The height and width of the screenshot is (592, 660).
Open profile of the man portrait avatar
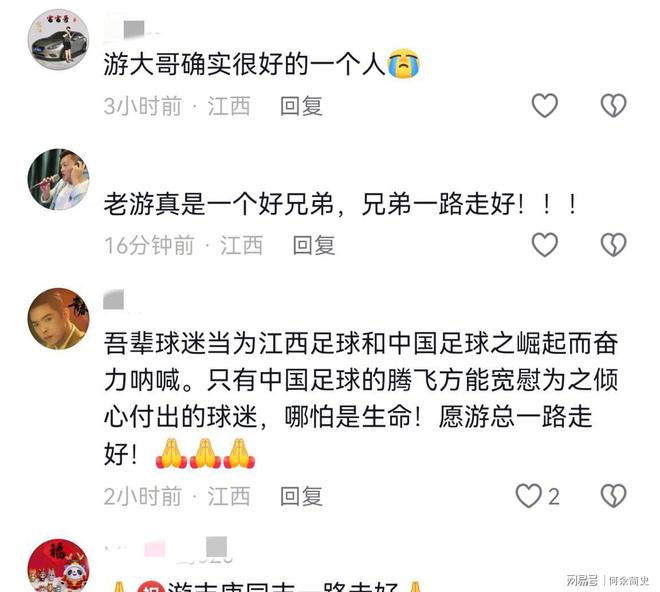click(59, 319)
